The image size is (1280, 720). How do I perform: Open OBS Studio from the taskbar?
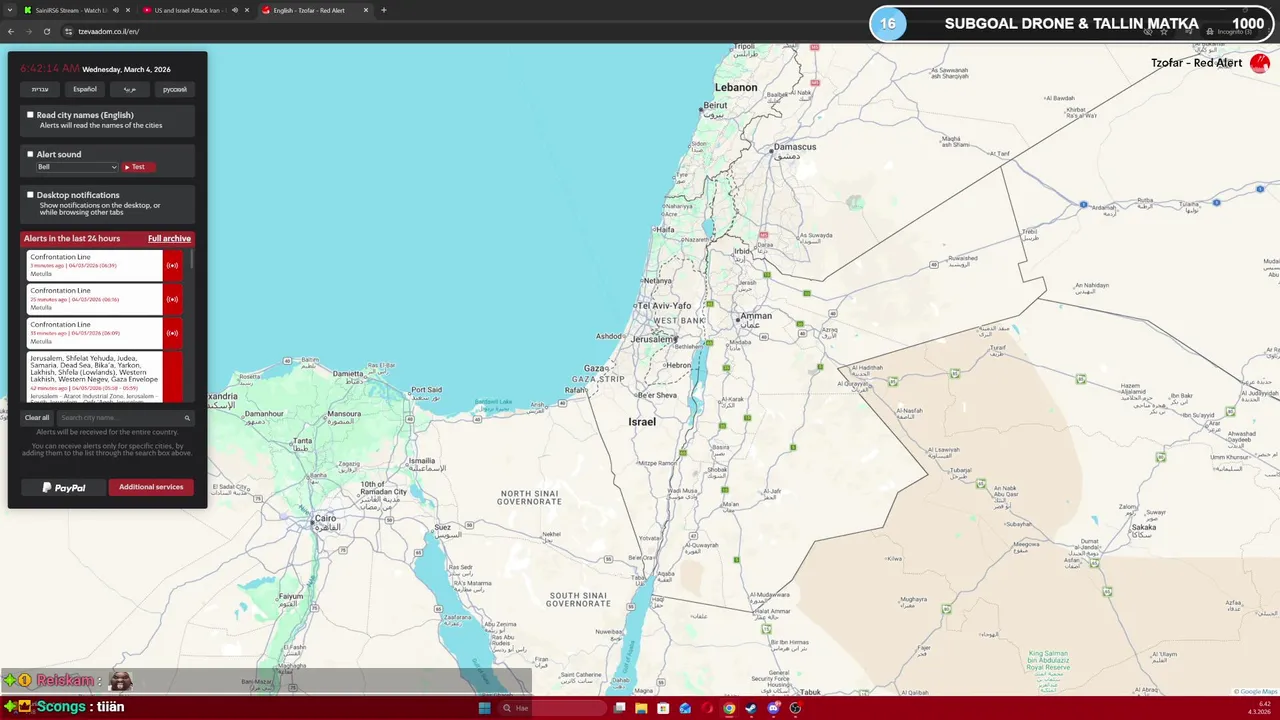pyautogui.click(x=795, y=708)
